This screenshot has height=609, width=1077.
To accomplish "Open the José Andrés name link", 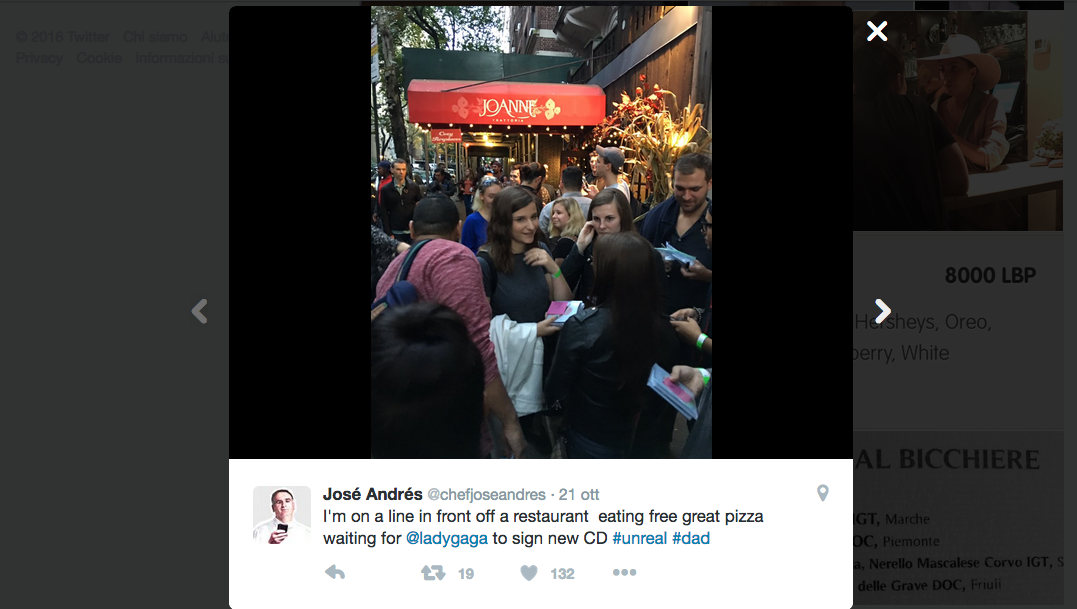I will 372,494.
